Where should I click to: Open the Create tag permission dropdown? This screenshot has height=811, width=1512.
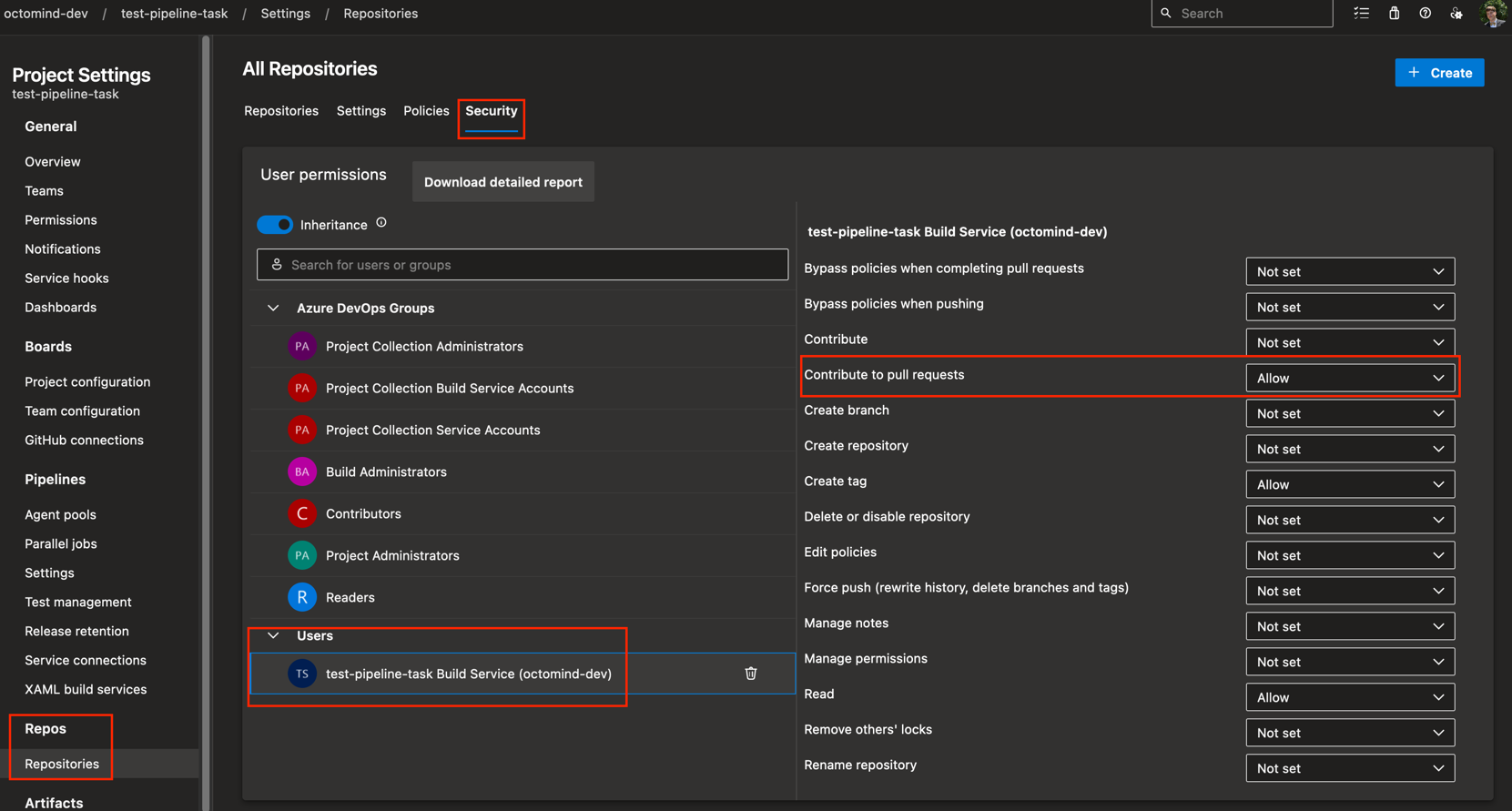tap(1350, 484)
